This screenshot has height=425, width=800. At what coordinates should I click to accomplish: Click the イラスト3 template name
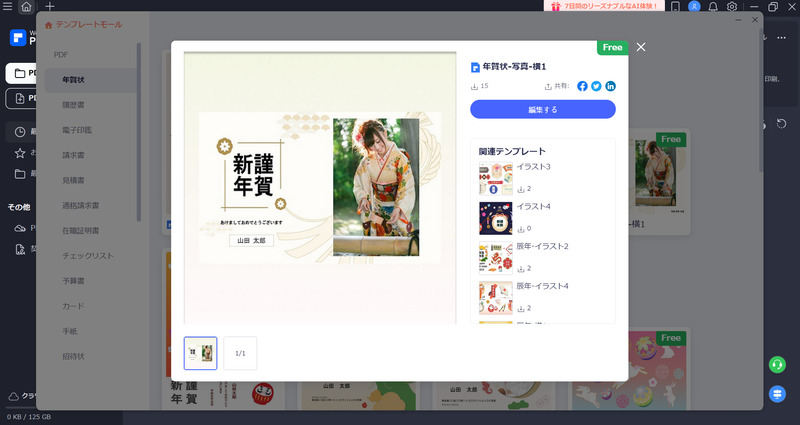(534, 167)
